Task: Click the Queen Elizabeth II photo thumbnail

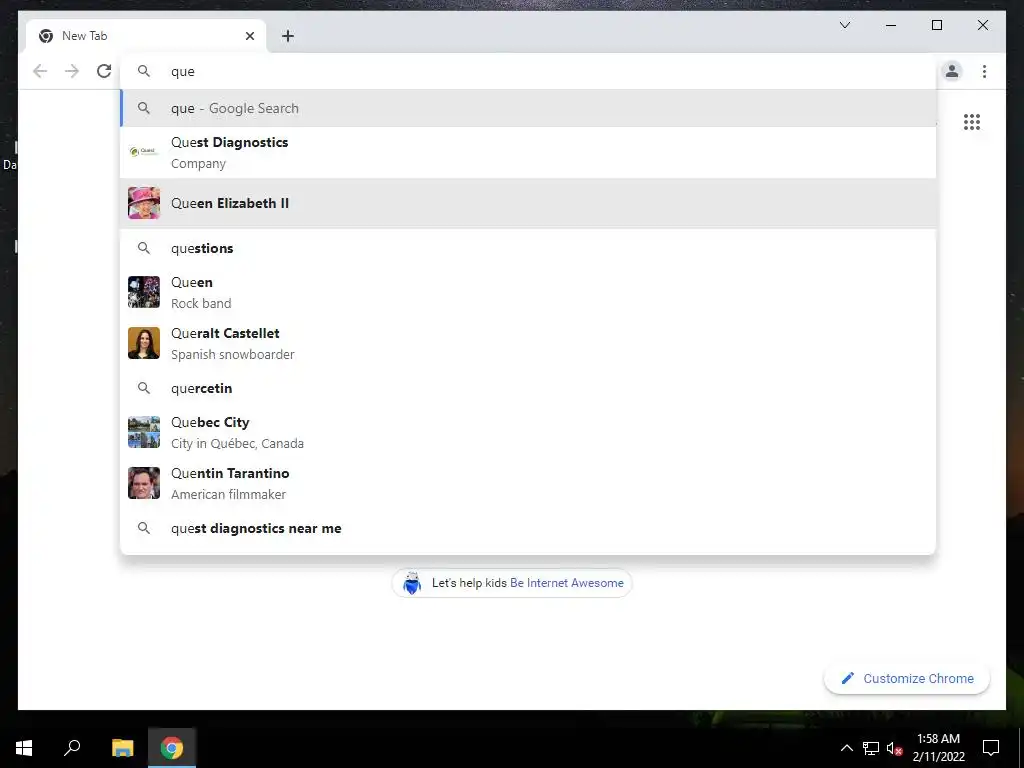Action: [x=144, y=203]
